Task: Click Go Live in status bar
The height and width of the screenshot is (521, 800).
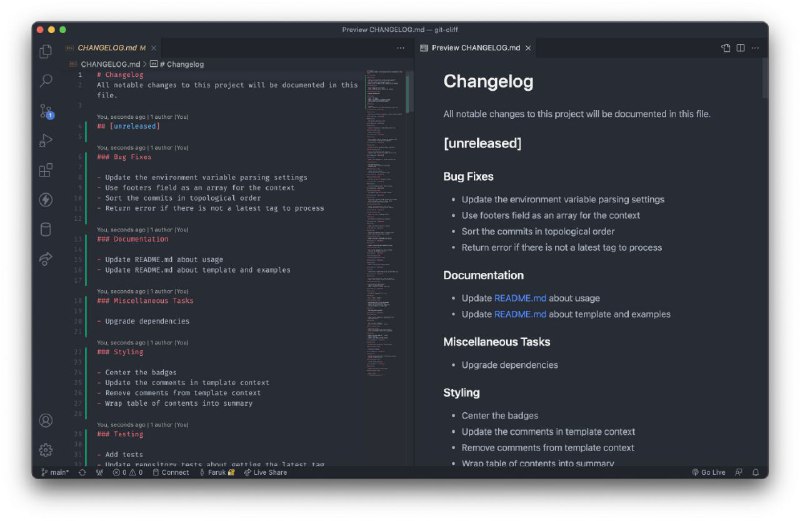Action: 709,473
